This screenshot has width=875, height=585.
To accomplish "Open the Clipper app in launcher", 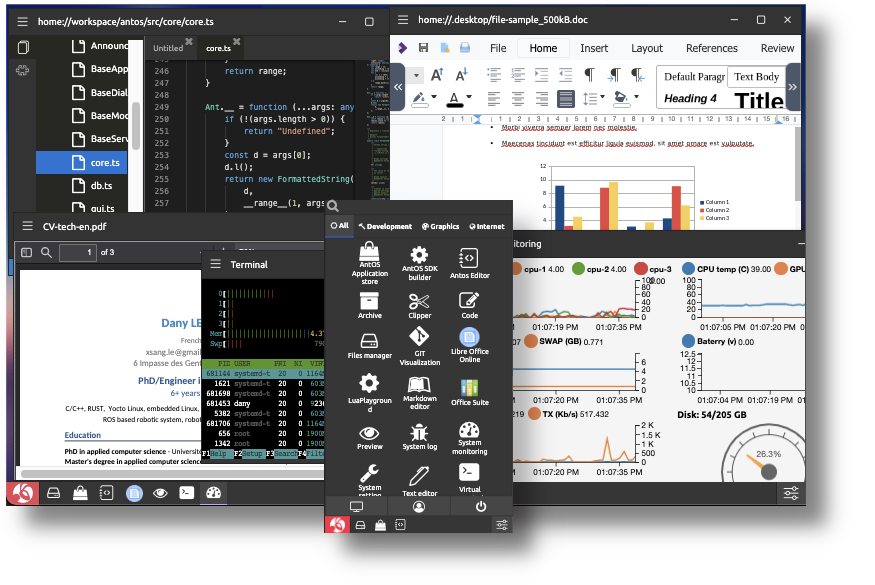I will (419, 302).
